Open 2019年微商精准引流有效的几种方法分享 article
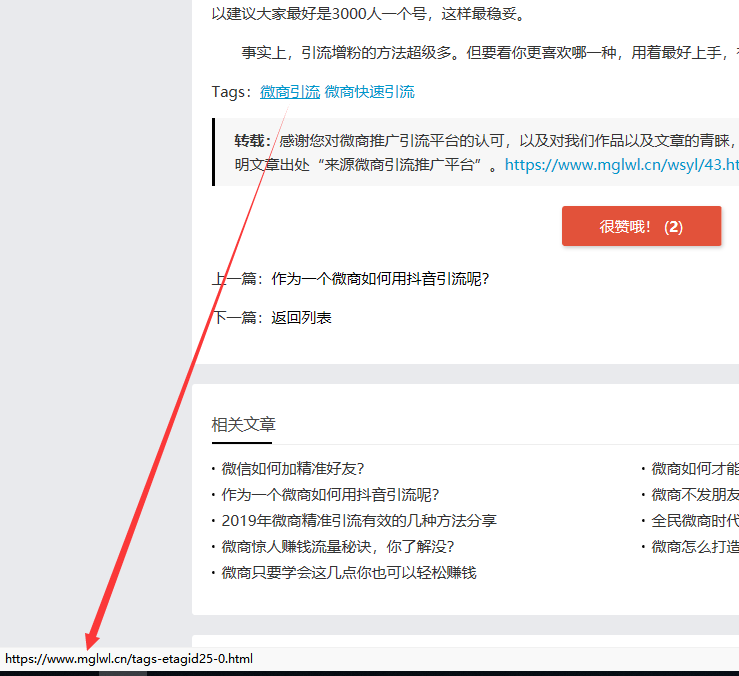 coord(359,520)
